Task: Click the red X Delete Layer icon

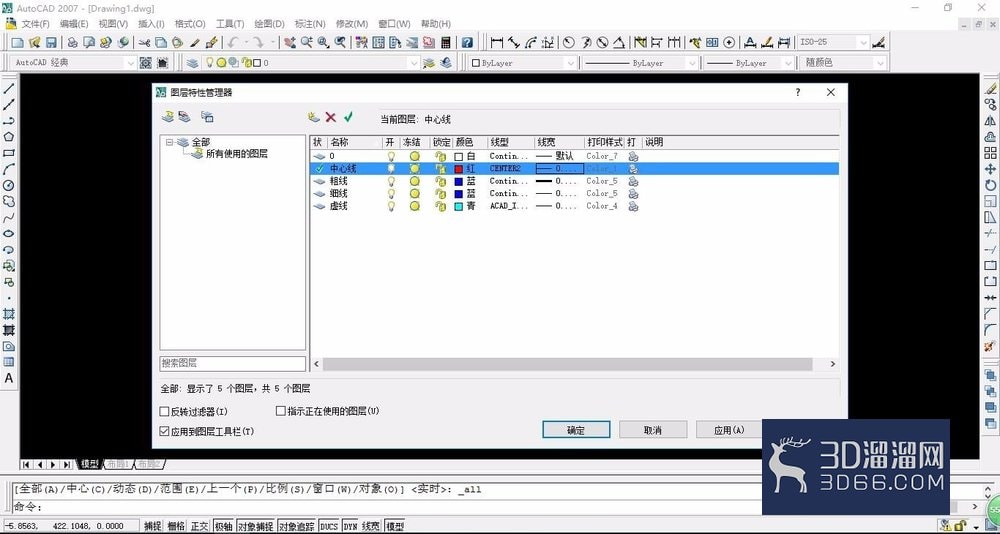Action: [330, 117]
